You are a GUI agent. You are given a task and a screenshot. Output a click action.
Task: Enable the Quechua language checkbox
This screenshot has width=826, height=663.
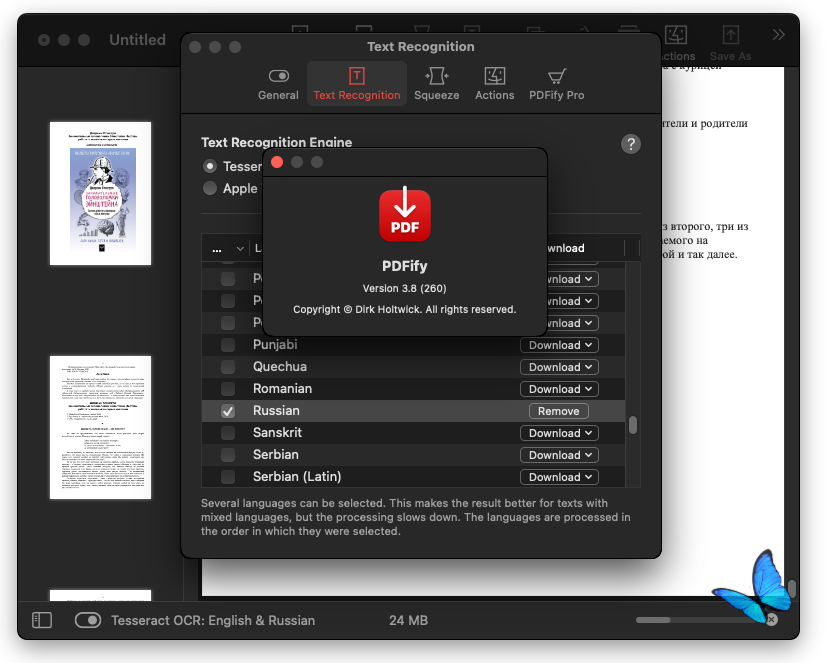(x=228, y=367)
